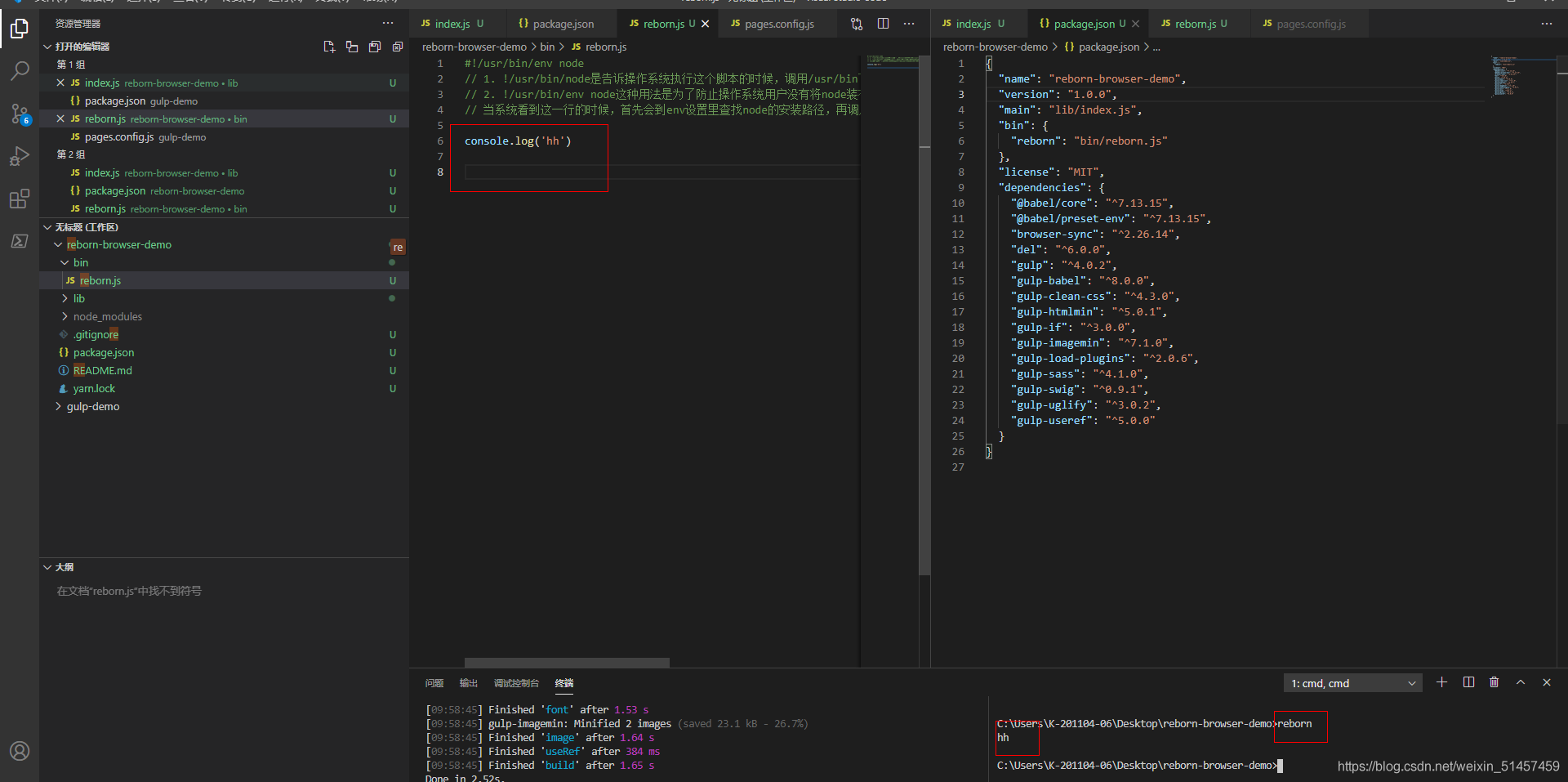Switch to pages.config.js tab in left editor
This screenshot has width=1568, height=782.
[x=778, y=24]
